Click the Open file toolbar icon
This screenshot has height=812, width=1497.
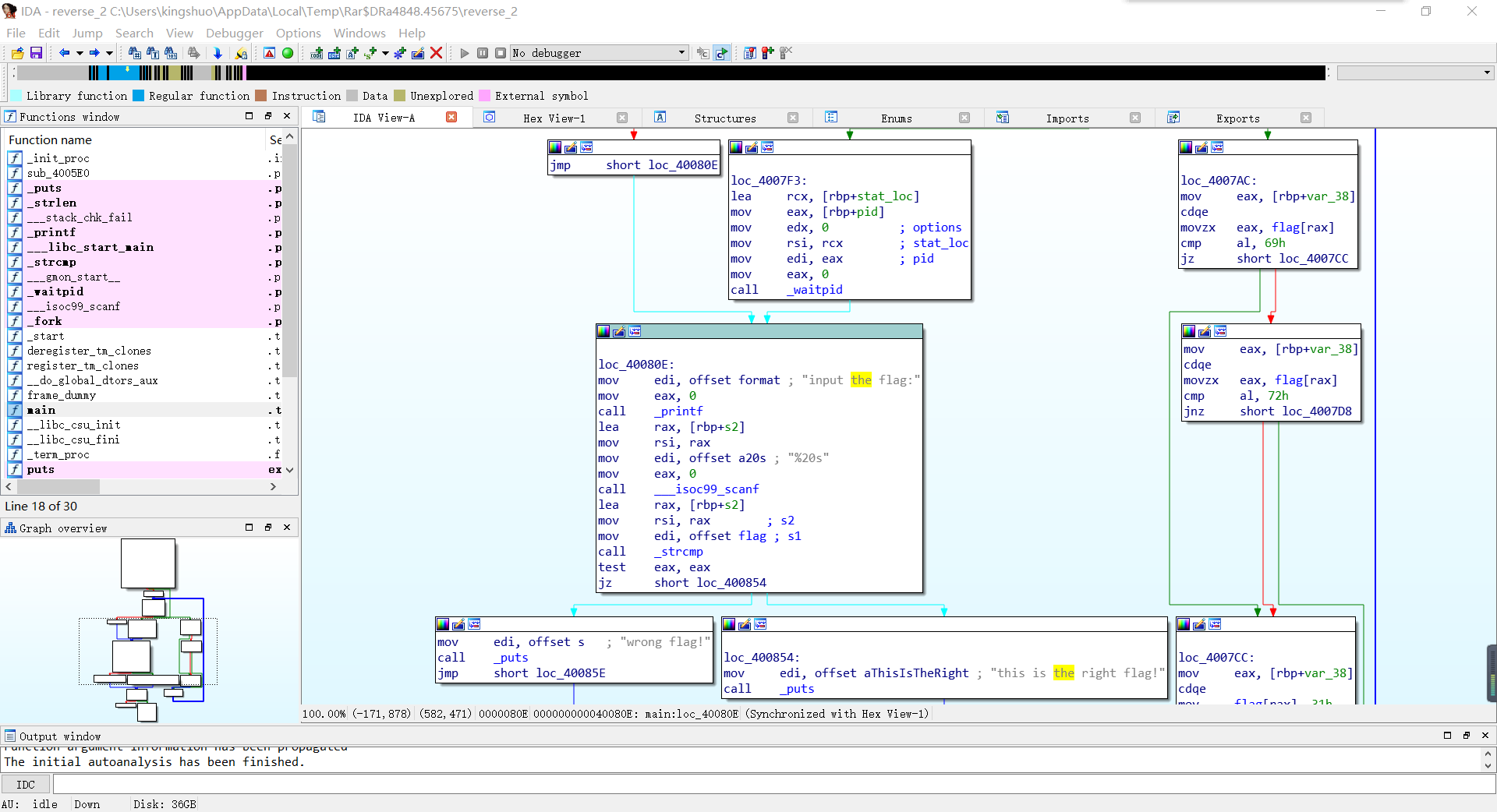click(17, 53)
